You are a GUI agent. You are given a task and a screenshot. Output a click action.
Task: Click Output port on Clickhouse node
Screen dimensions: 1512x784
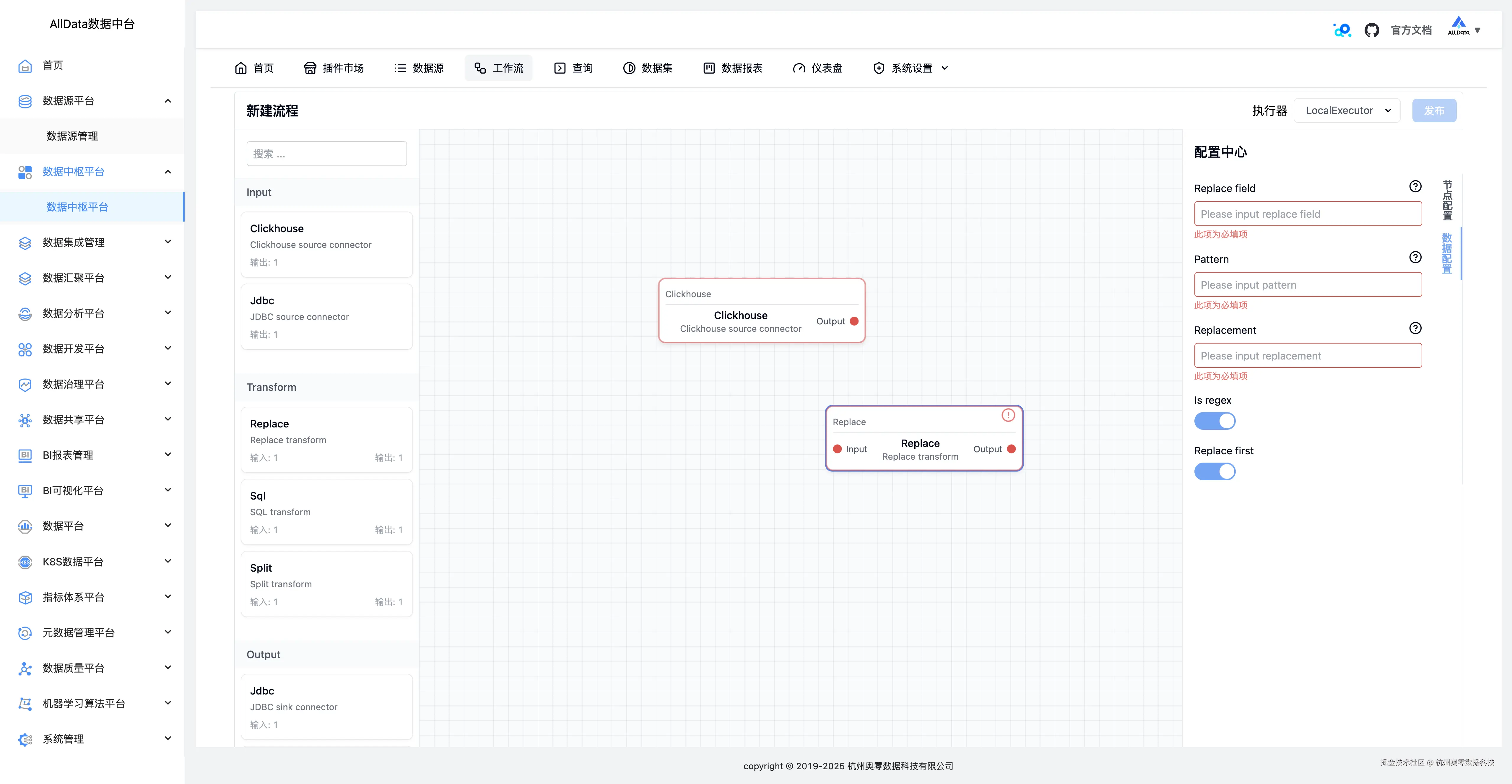pos(854,322)
